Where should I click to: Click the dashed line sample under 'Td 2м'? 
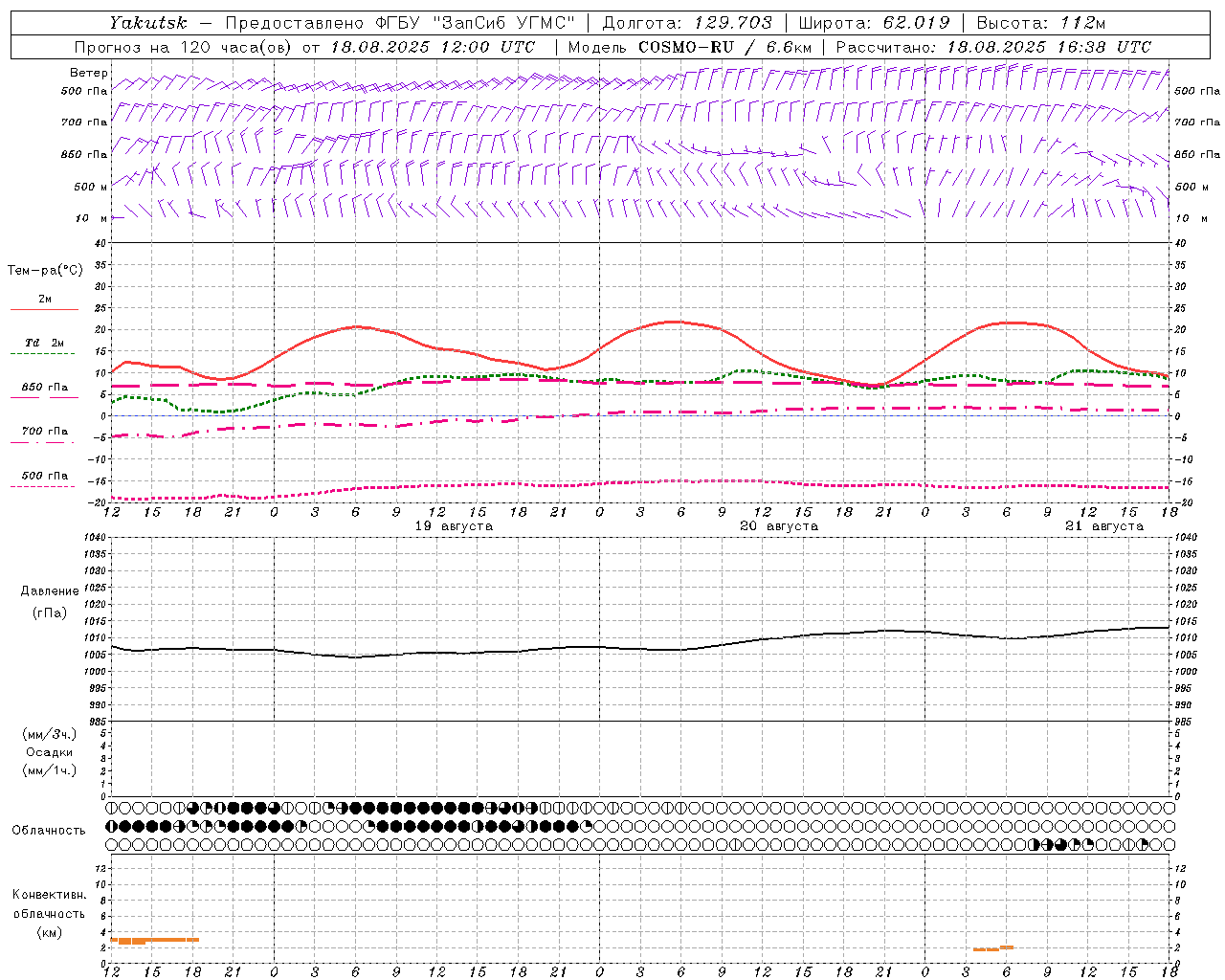pos(42,354)
